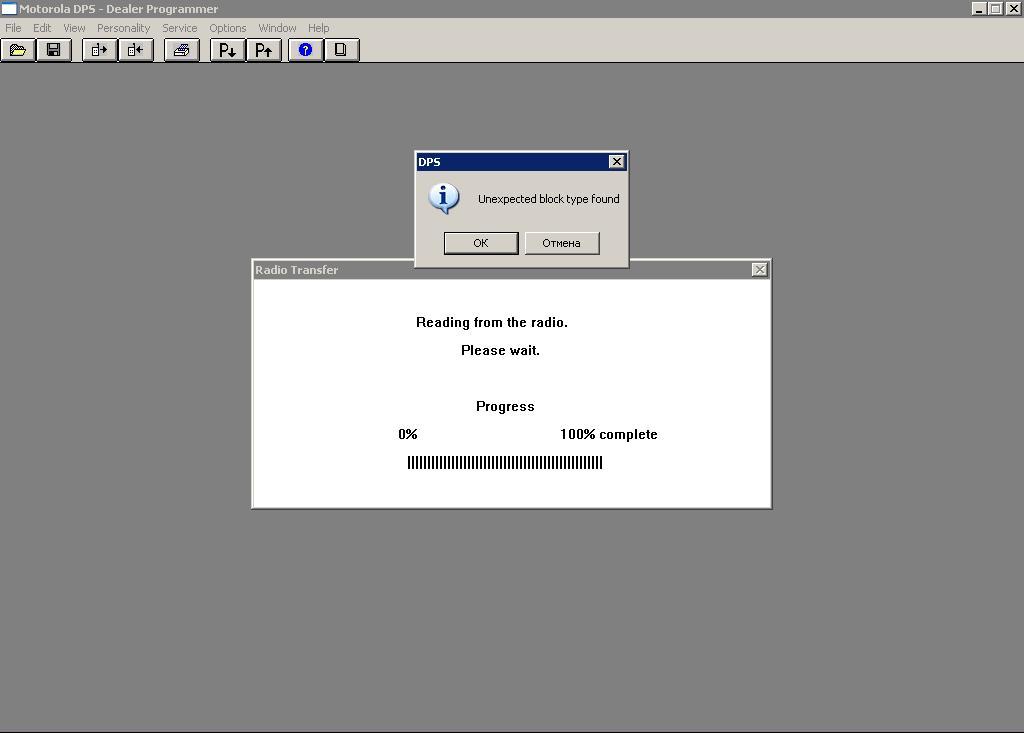Click the '0%' progress label
Viewport: 1024px width, 733px height.
point(408,434)
